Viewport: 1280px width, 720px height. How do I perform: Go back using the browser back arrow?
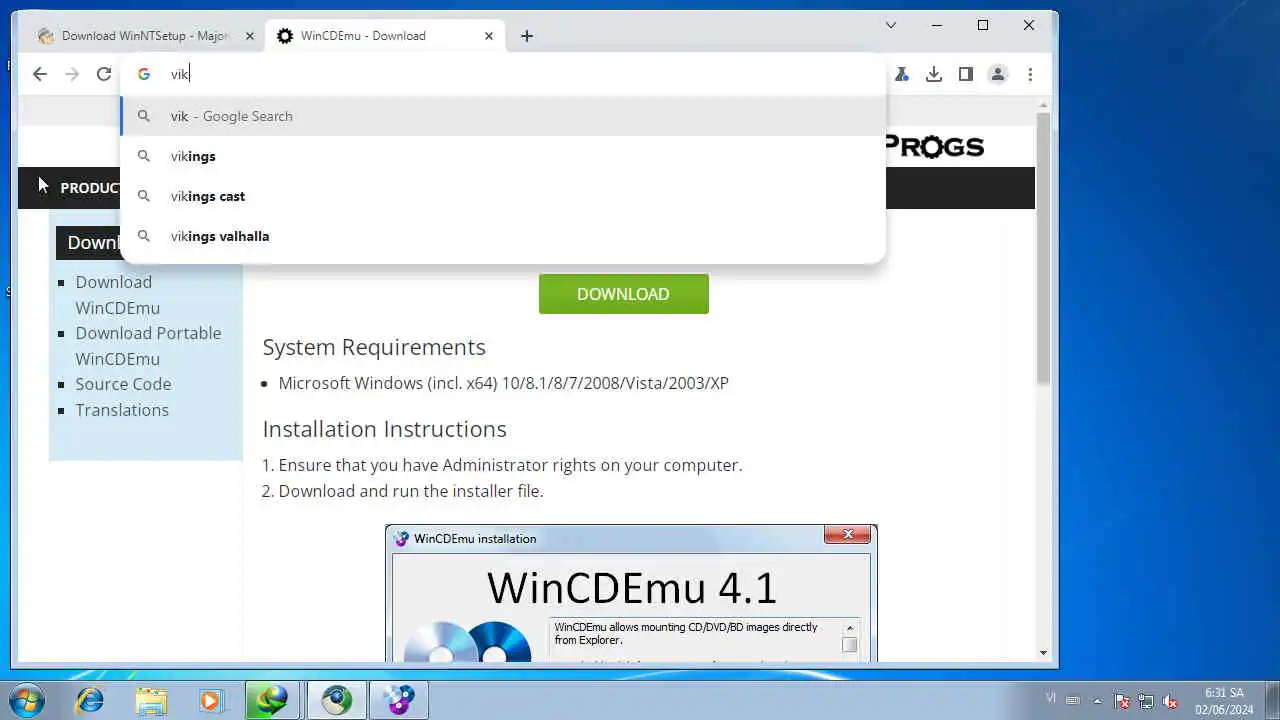39,74
